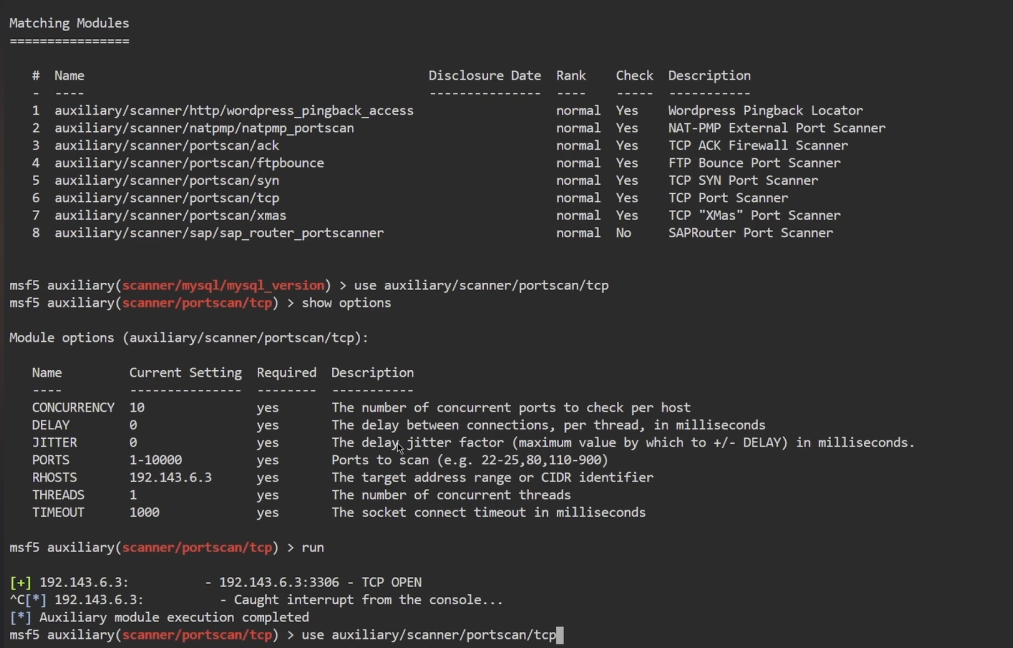Select the portscan/ack module entry
Screen dimensions: 1013x648
[x=167, y=145]
